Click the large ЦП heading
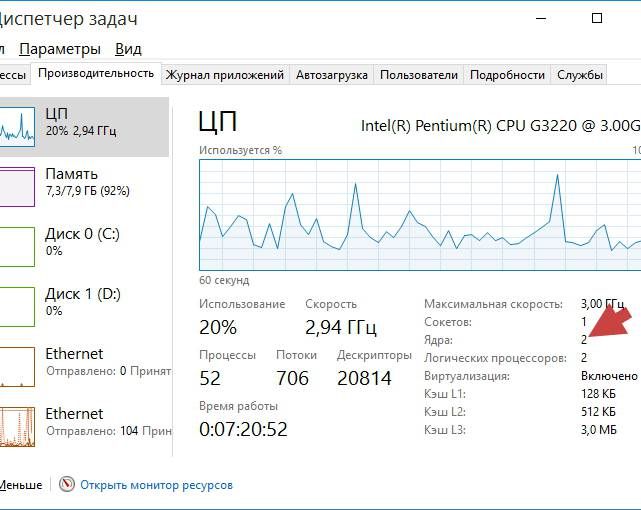641x510 pixels. (x=217, y=121)
